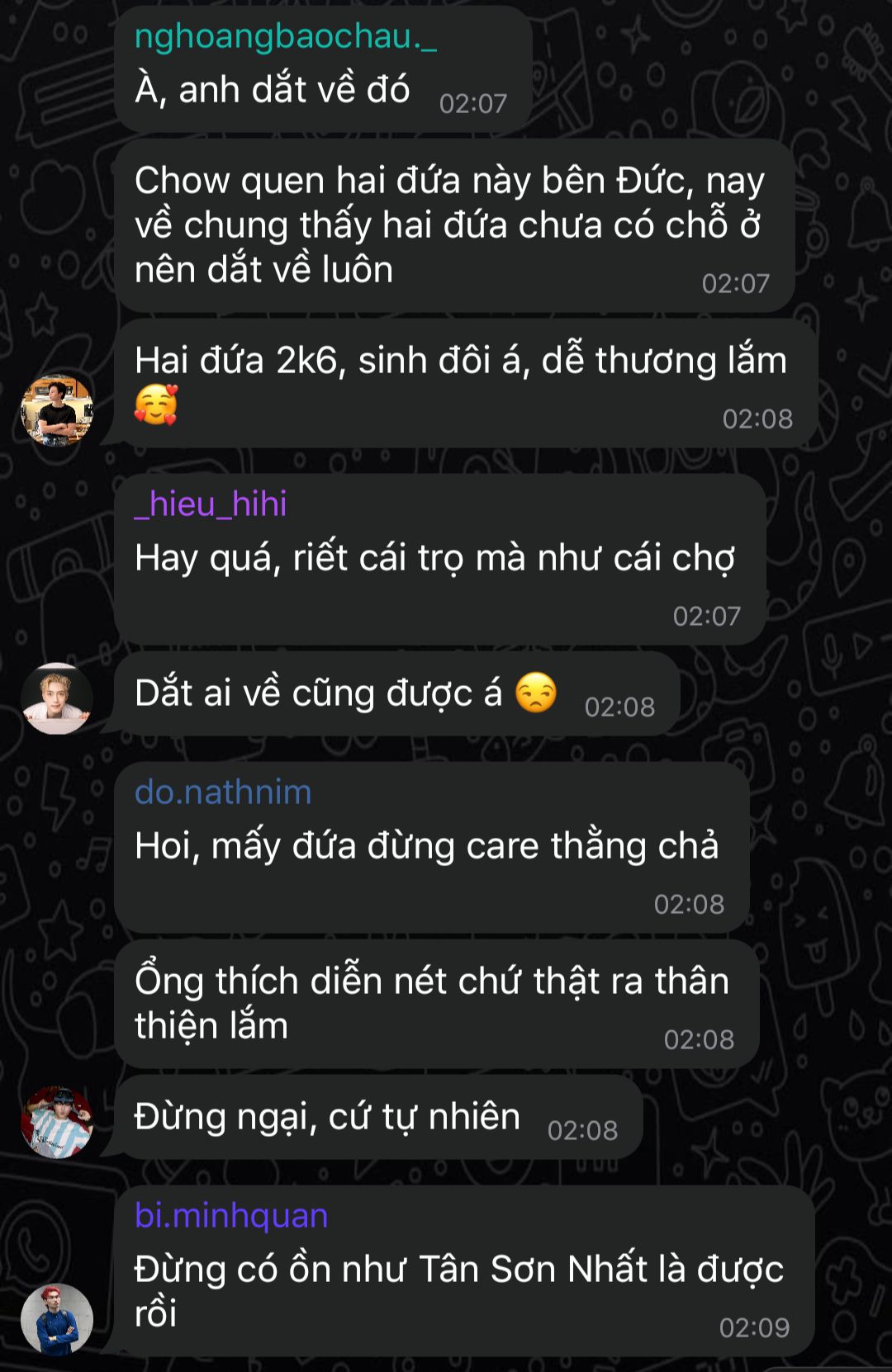Select 'Hay quá, riết cái trọ' message
The height and width of the screenshot is (1372, 892).
[440, 559]
